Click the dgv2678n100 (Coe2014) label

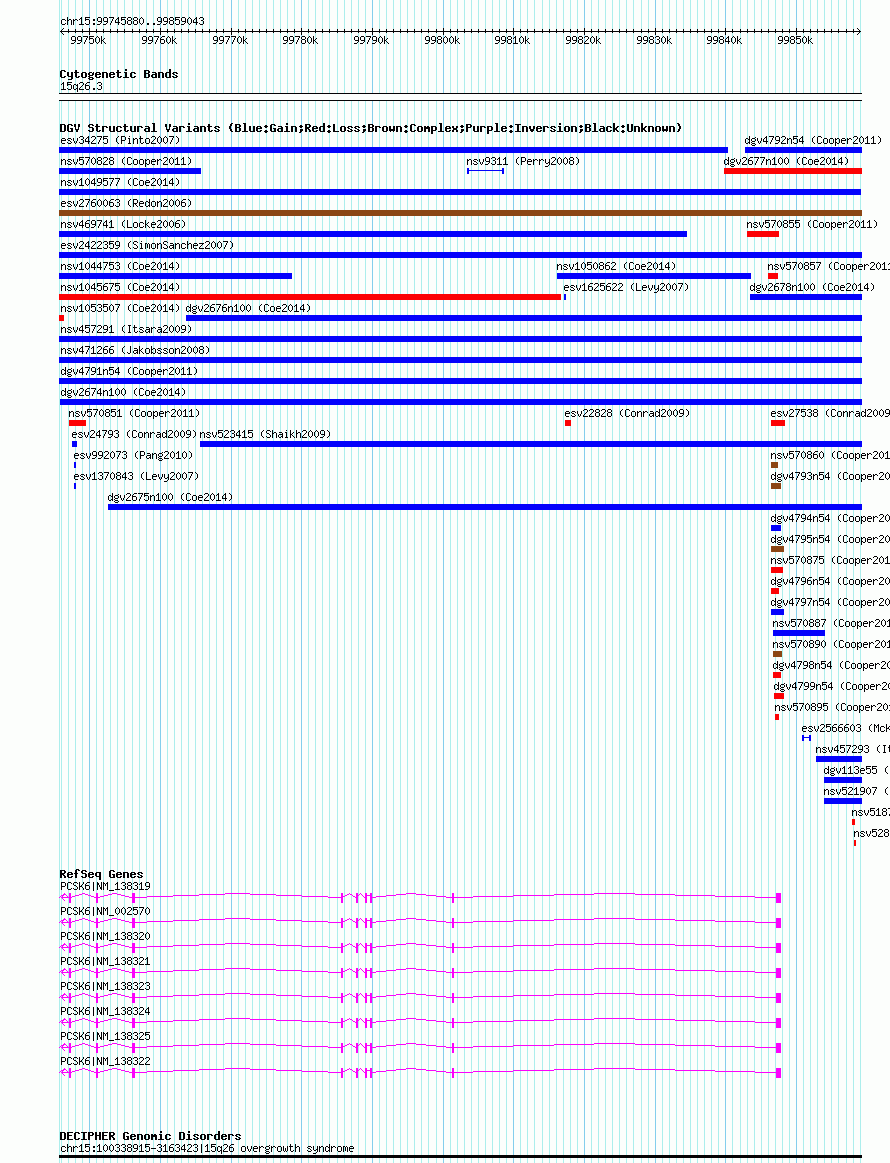point(812,287)
